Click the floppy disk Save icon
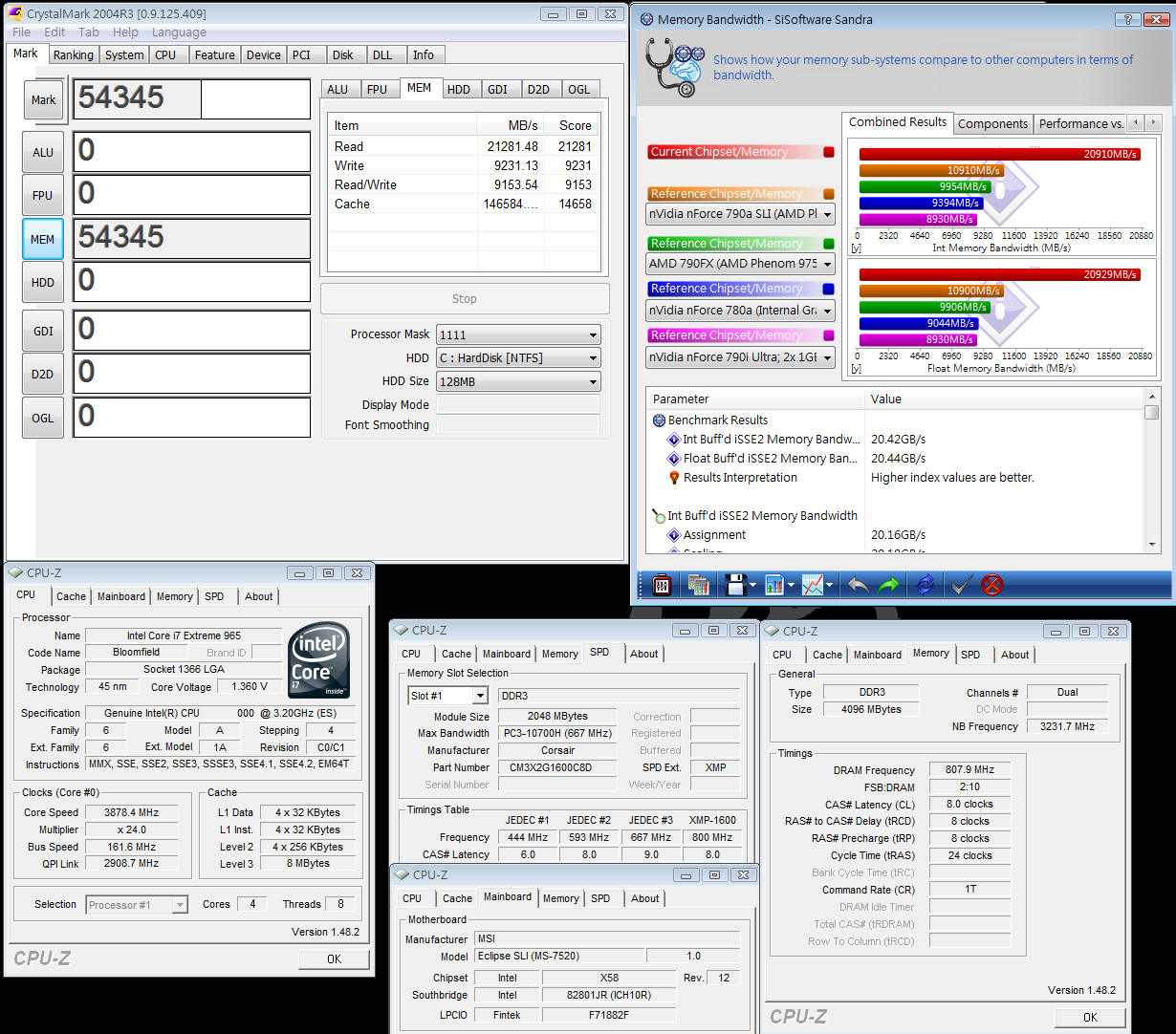Image resolution: width=1176 pixels, height=1034 pixels. click(x=734, y=585)
